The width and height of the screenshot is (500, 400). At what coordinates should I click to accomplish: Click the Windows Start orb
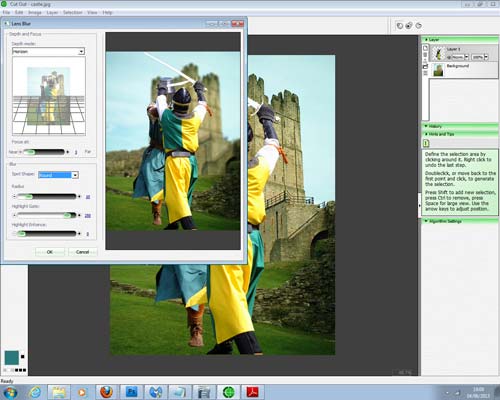pos(10,392)
